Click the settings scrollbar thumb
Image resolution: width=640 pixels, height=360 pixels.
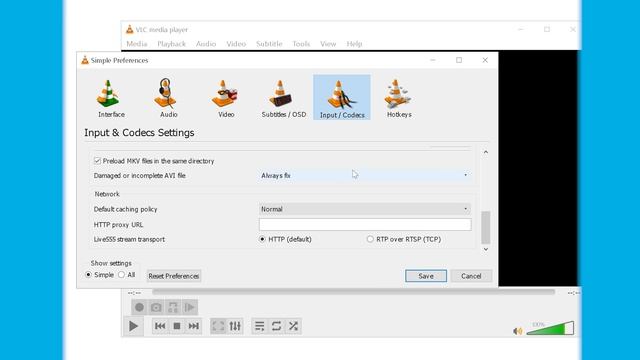pos(486,227)
